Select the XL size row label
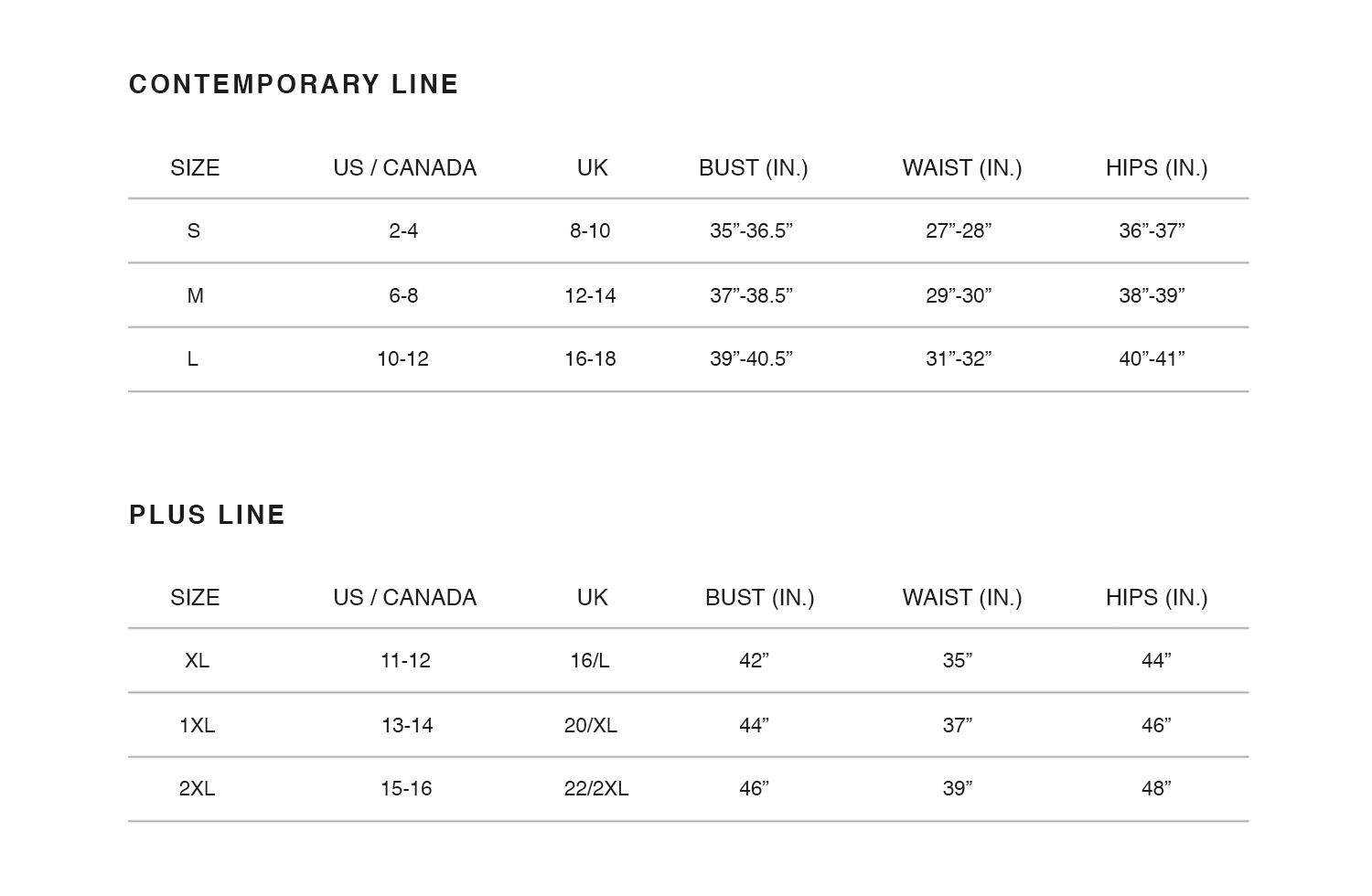The width and height of the screenshot is (1372, 896). coord(197,660)
